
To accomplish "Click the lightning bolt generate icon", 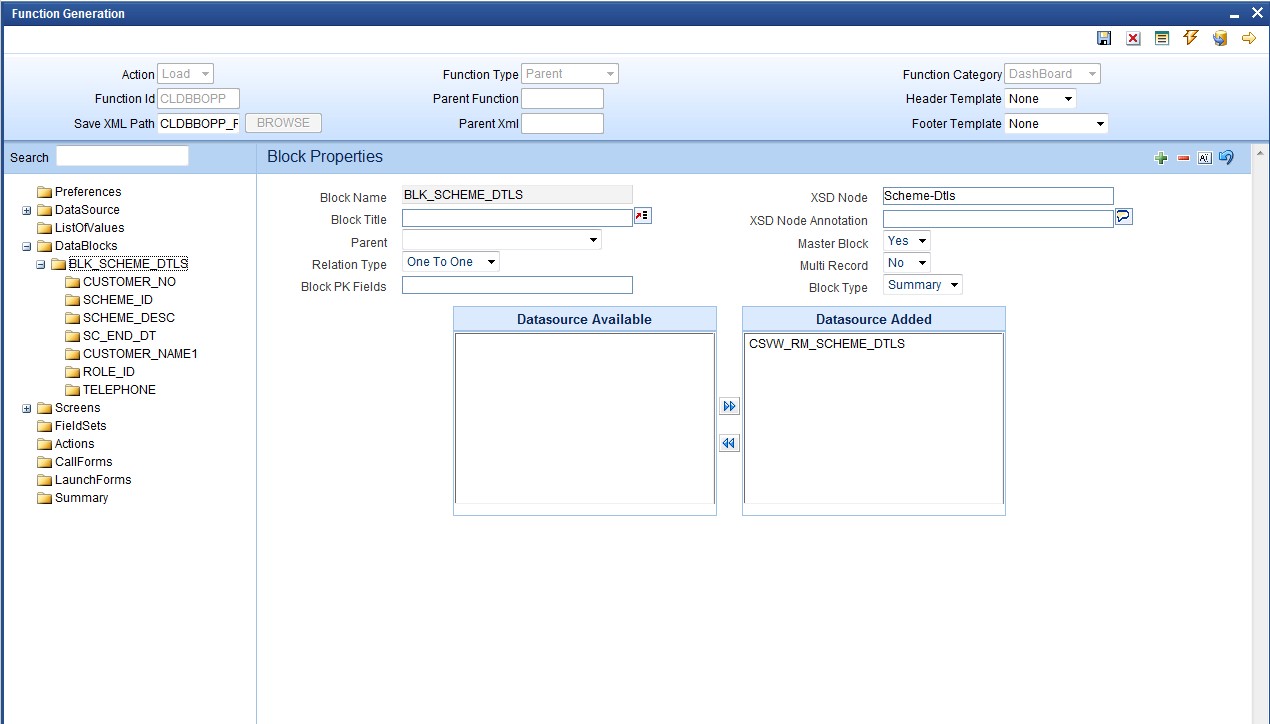I will [1190, 38].
